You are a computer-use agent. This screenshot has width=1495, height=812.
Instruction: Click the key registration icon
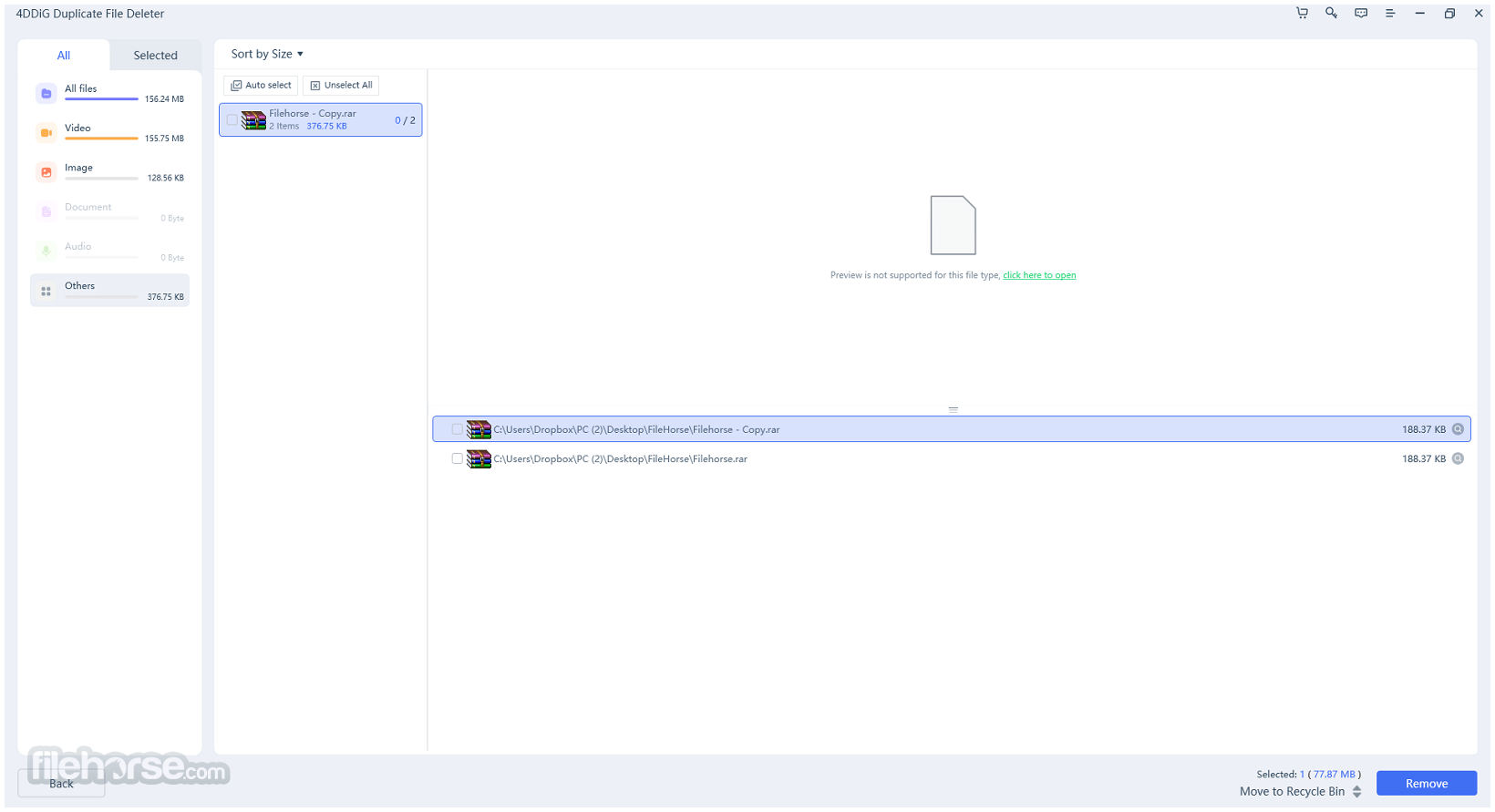1332,13
